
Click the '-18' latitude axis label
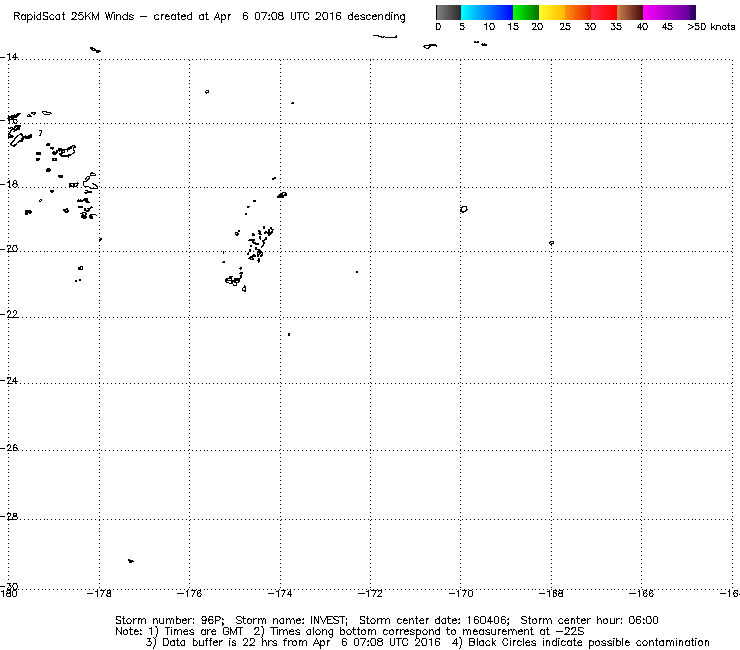click(x=9, y=184)
